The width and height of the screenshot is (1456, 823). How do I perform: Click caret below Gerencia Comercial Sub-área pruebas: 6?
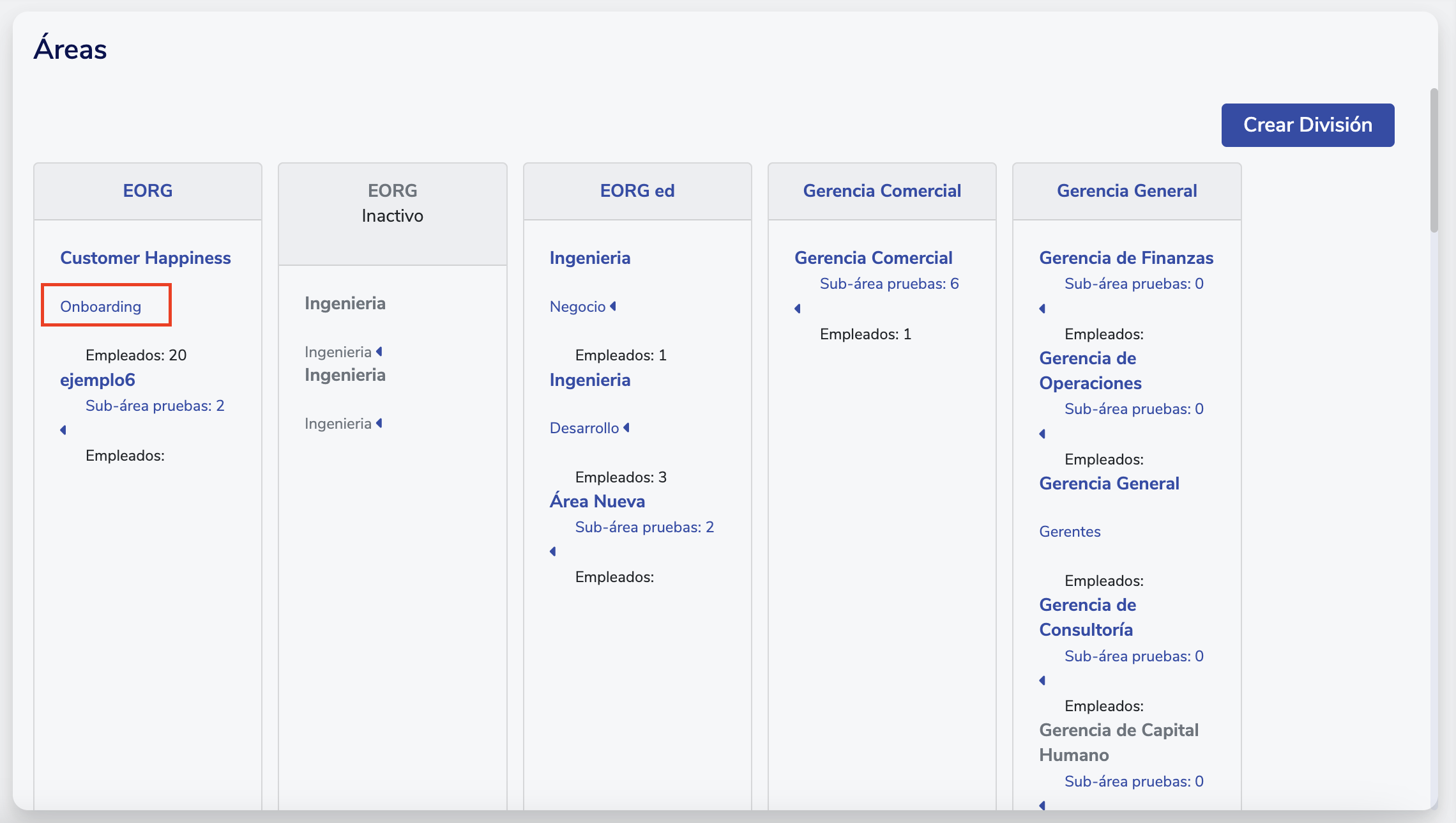[798, 309]
